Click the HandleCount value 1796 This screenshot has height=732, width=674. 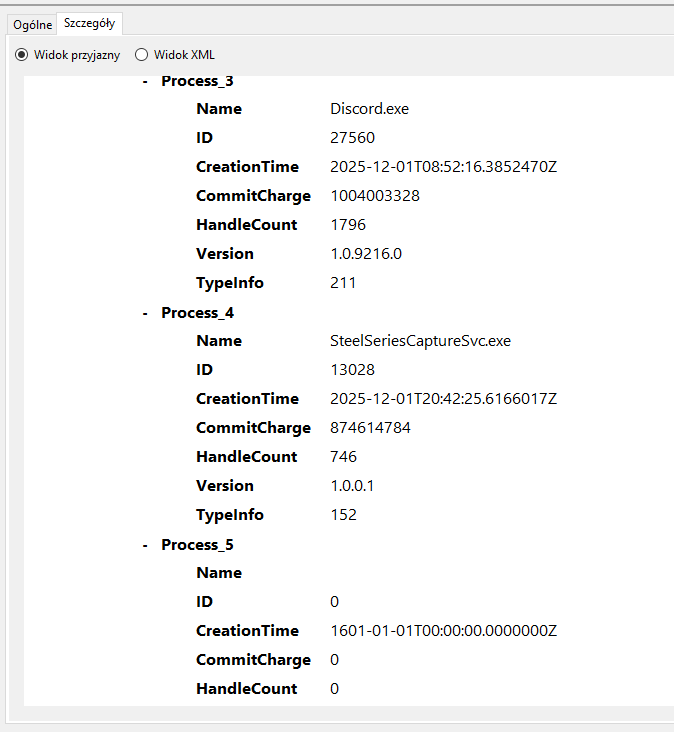coord(348,225)
